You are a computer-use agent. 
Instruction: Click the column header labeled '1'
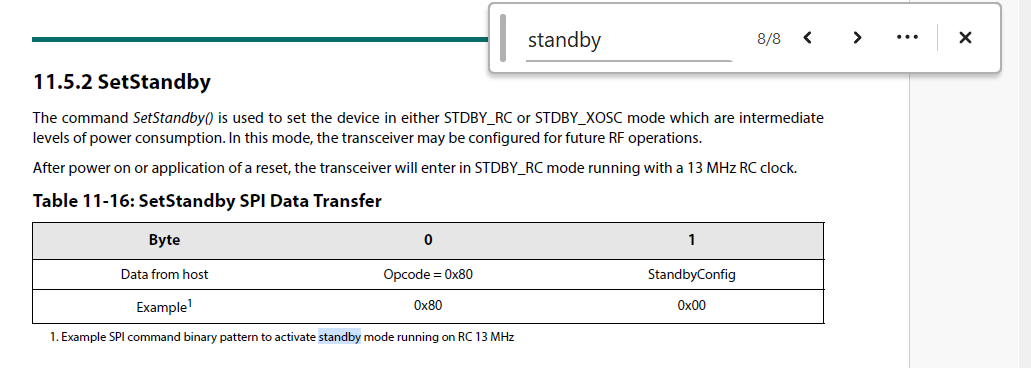coord(691,240)
